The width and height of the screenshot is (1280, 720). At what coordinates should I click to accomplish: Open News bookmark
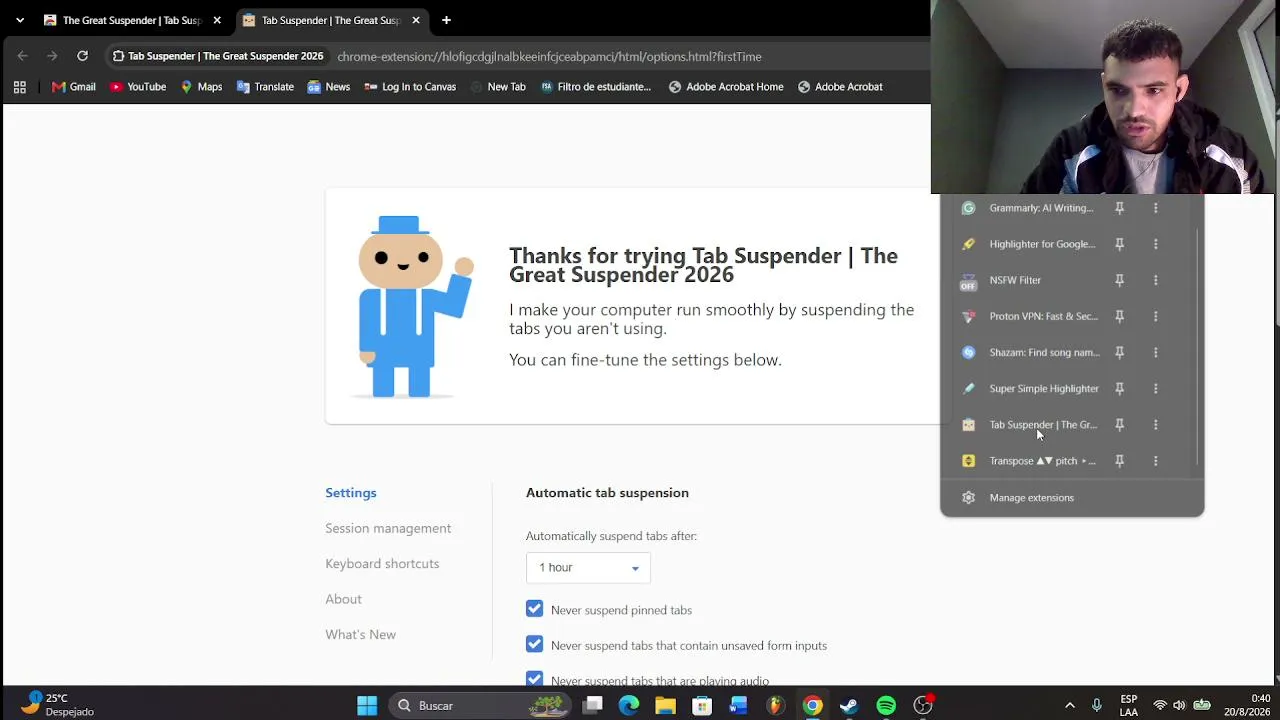[328, 87]
